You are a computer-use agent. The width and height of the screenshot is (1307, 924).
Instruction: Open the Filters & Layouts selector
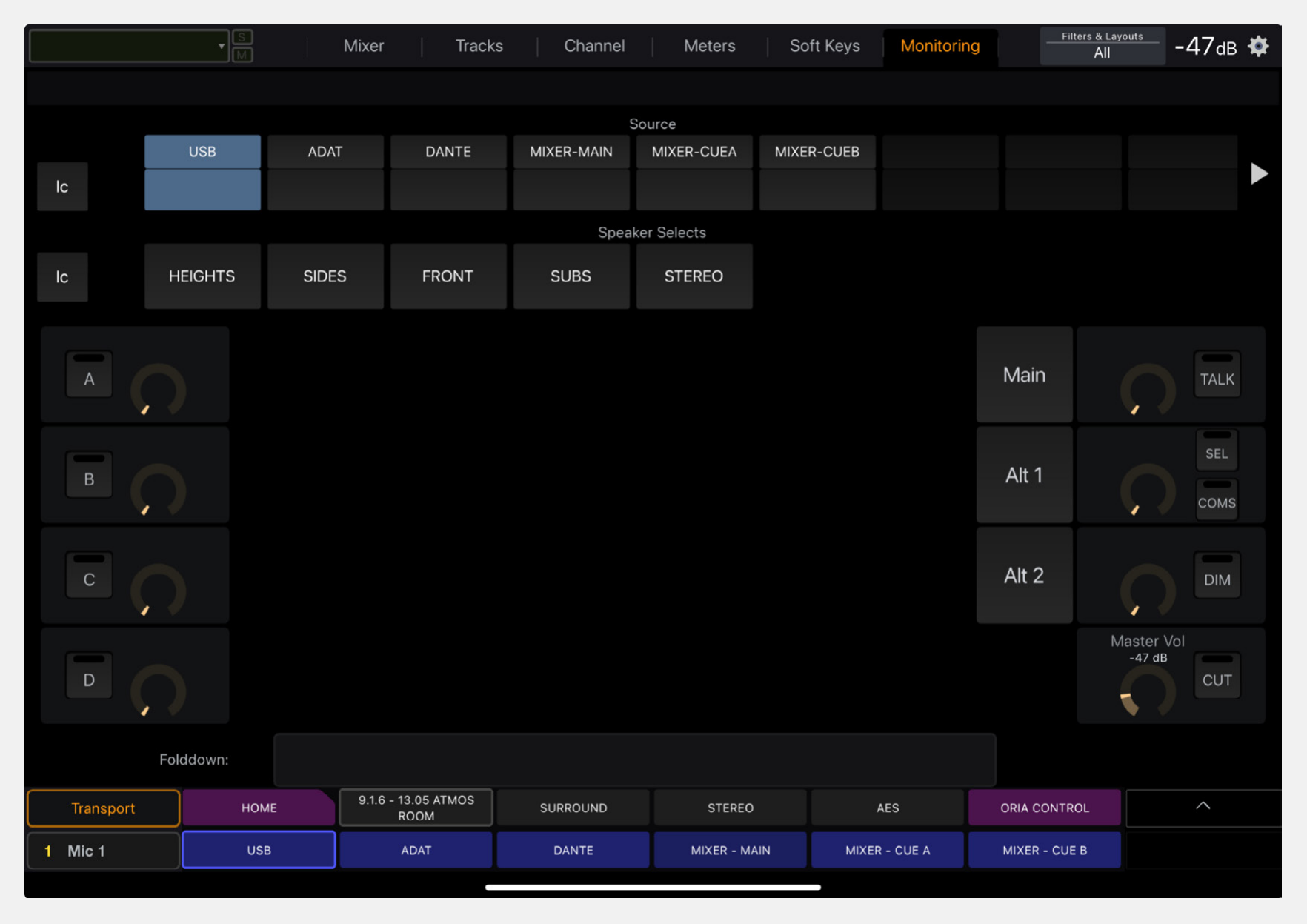(x=1102, y=46)
